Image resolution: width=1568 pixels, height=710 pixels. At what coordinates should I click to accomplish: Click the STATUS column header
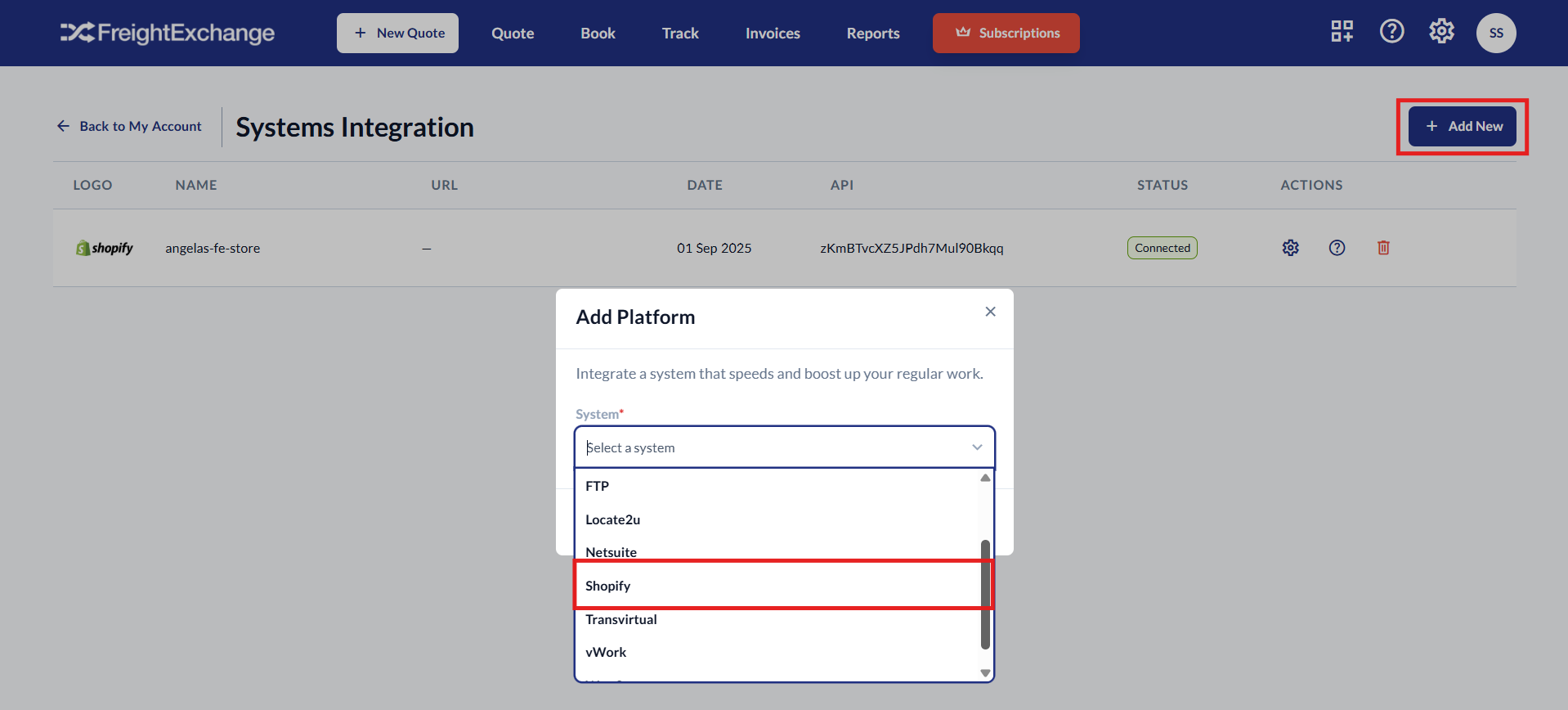pos(1163,185)
